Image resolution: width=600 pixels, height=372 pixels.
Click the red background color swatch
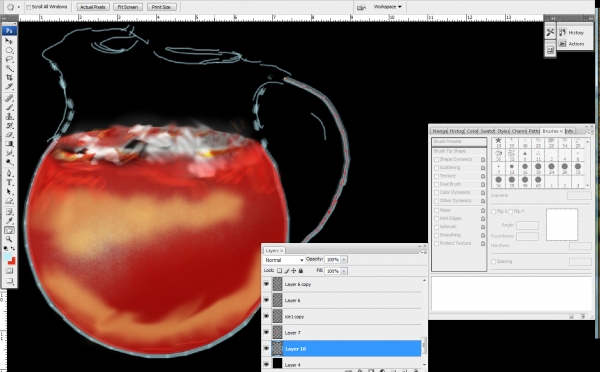[x=12, y=261]
